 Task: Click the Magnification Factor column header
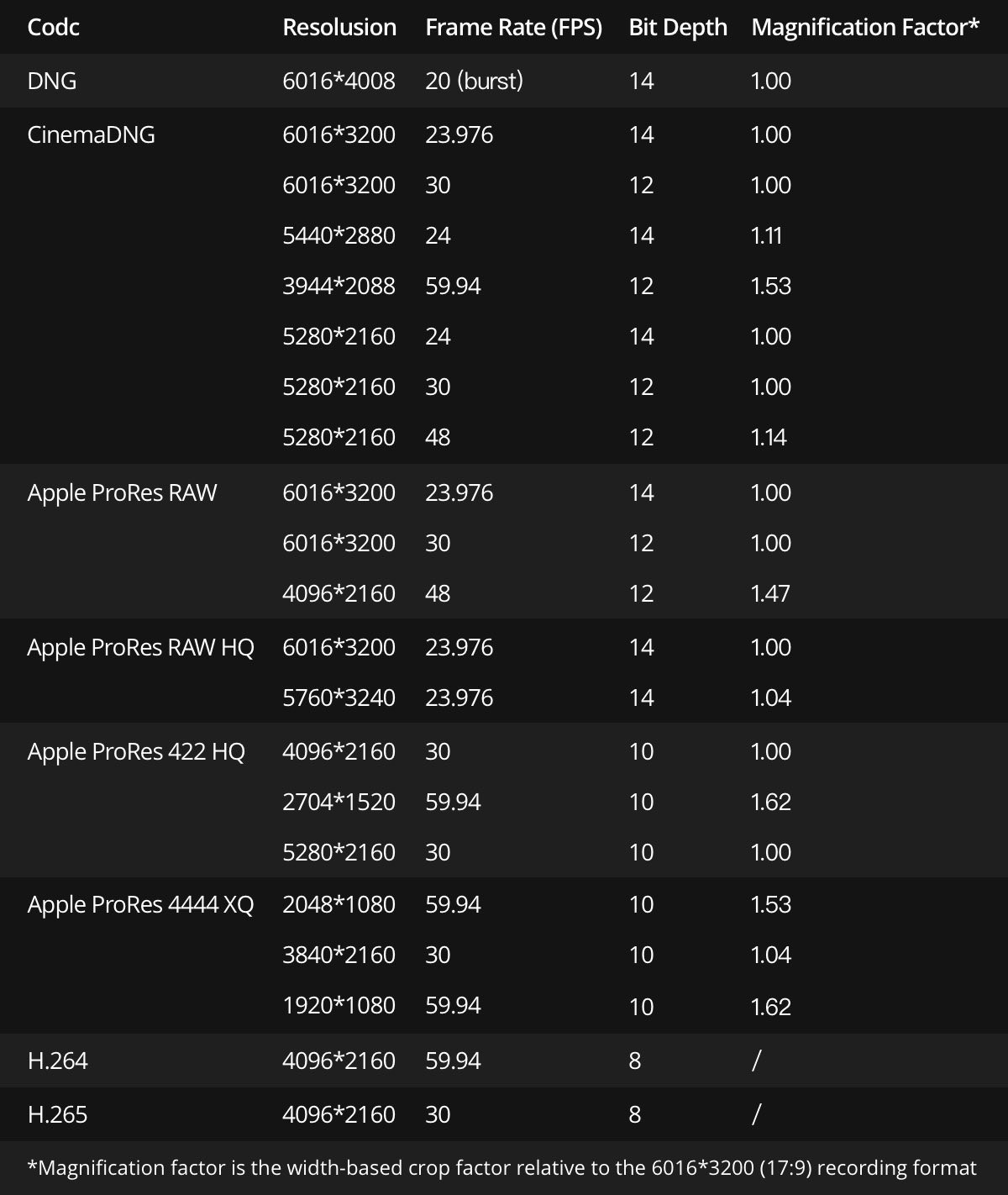click(864, 28)
